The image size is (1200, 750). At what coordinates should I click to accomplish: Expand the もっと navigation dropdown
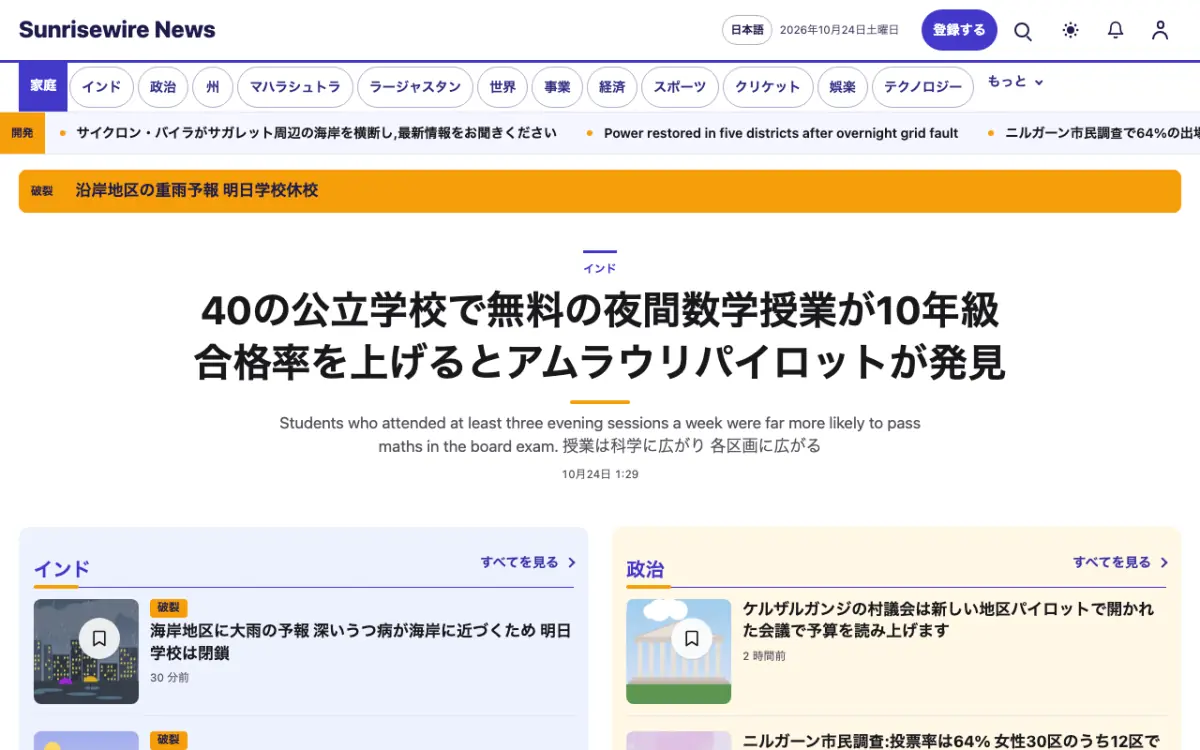(1015, 82)
